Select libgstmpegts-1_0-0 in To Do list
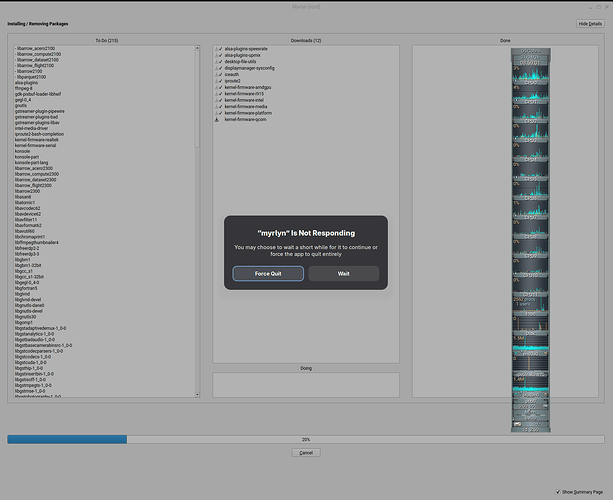Screen dimensions: 613x500 pos(33,385)
